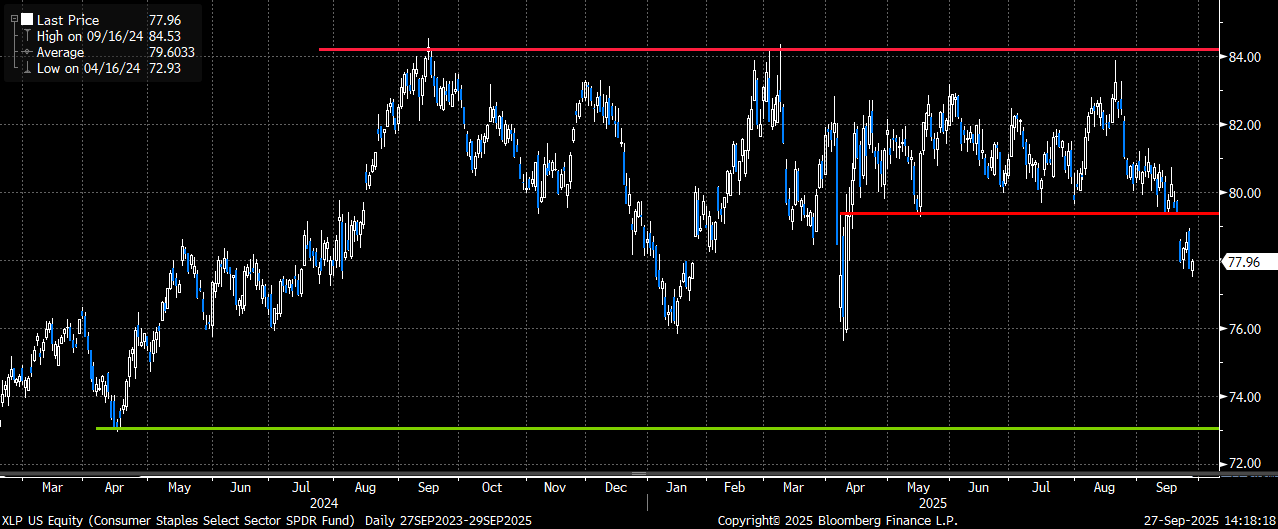Click the Oct label on time axis

(491, 488)
